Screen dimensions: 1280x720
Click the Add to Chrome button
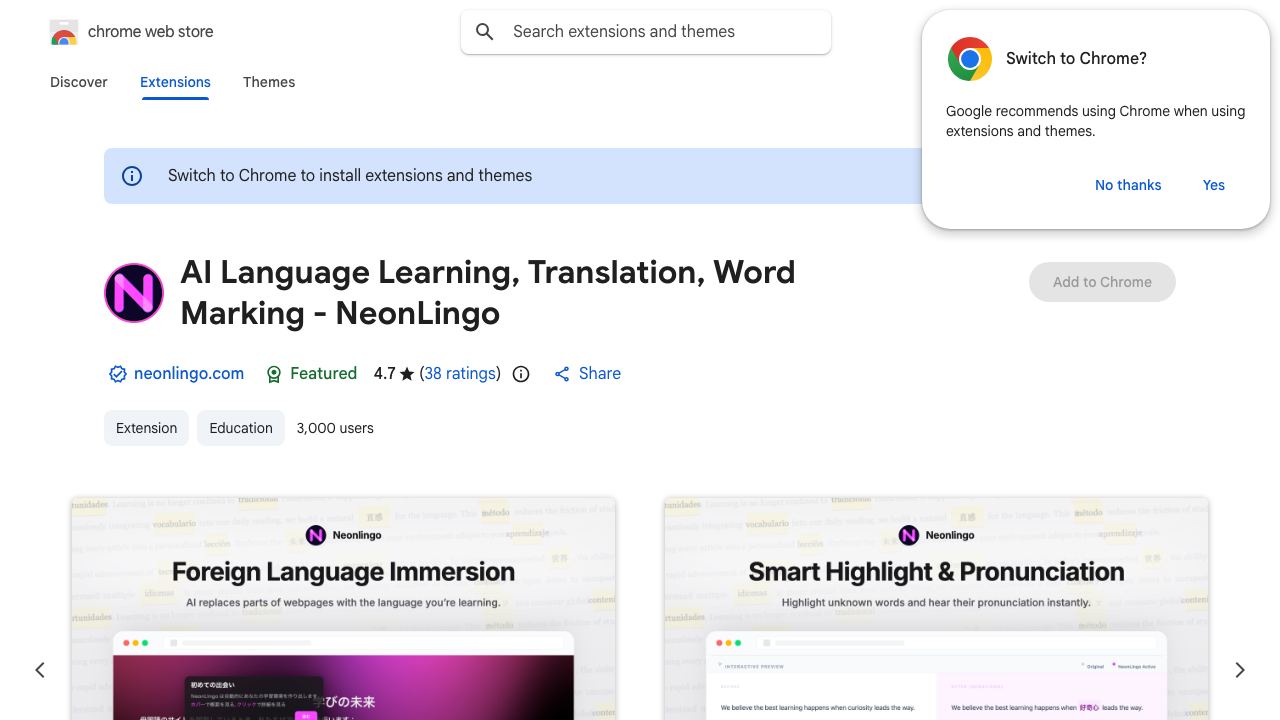tap(1102, 282)
